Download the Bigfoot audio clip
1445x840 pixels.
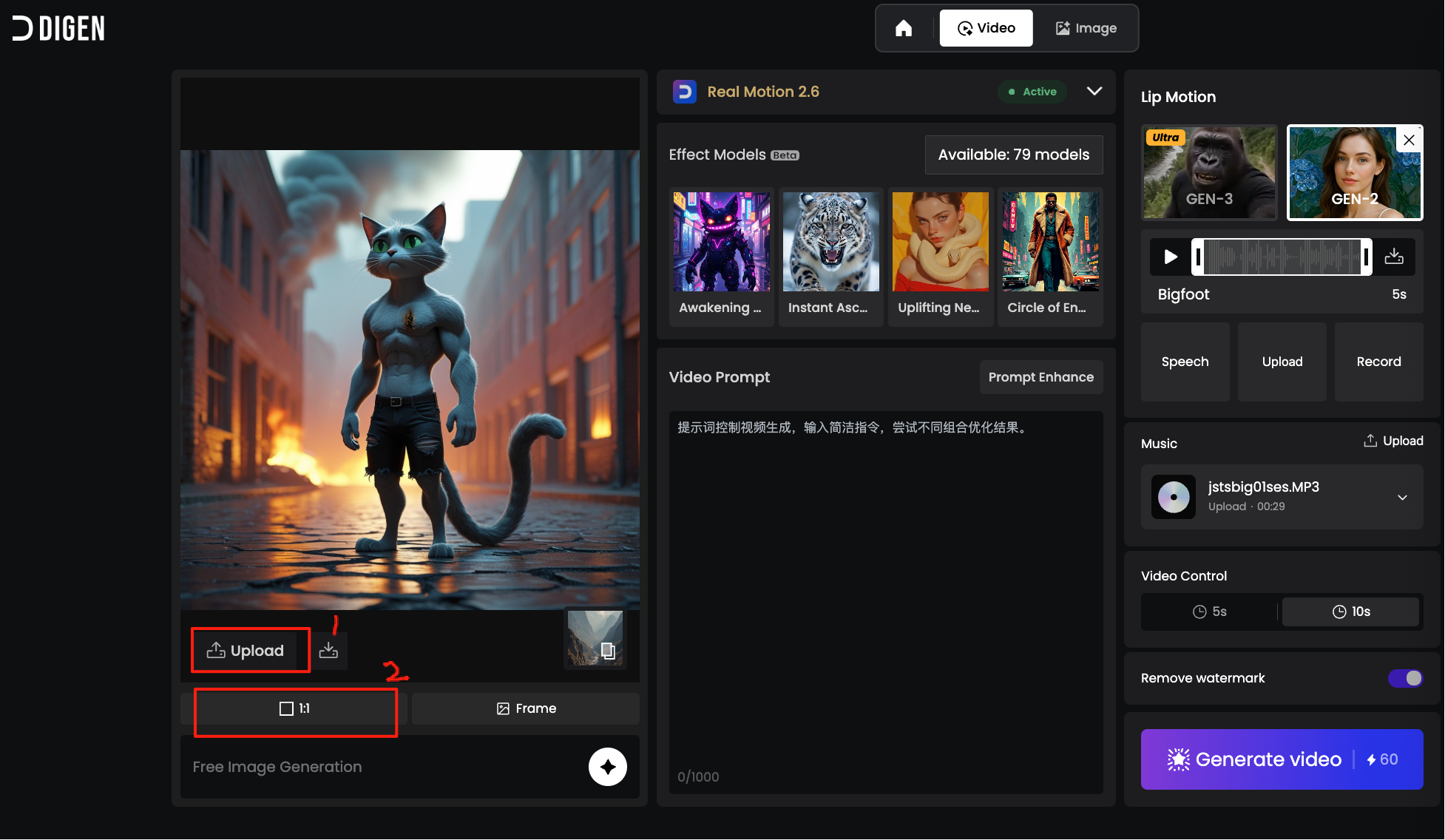pyautogui.click(x=1394, y=257)
